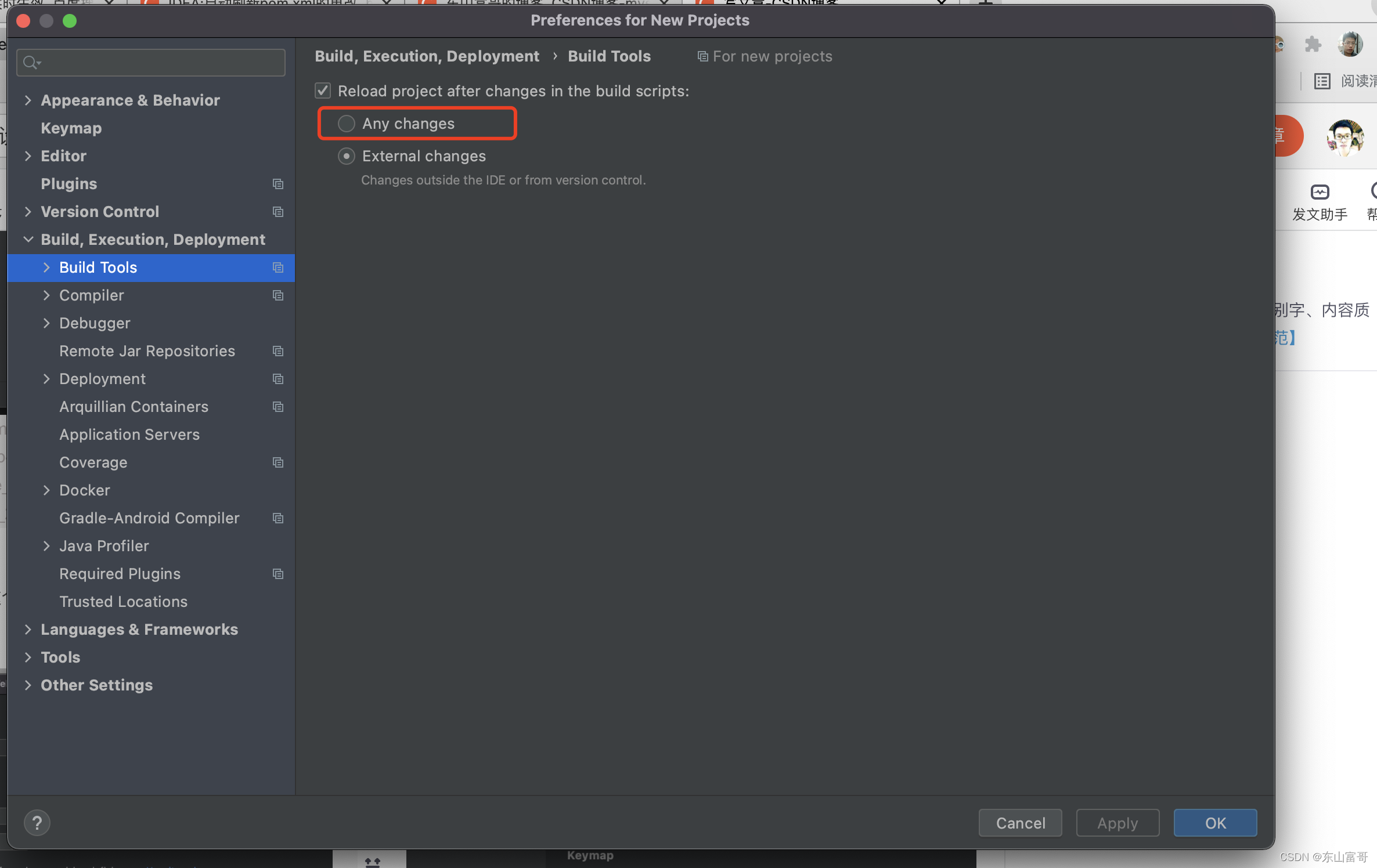Screen dimensions: 1377x868
Task: Click the Required Plugins settings icon
Action: tap(278, 574)
